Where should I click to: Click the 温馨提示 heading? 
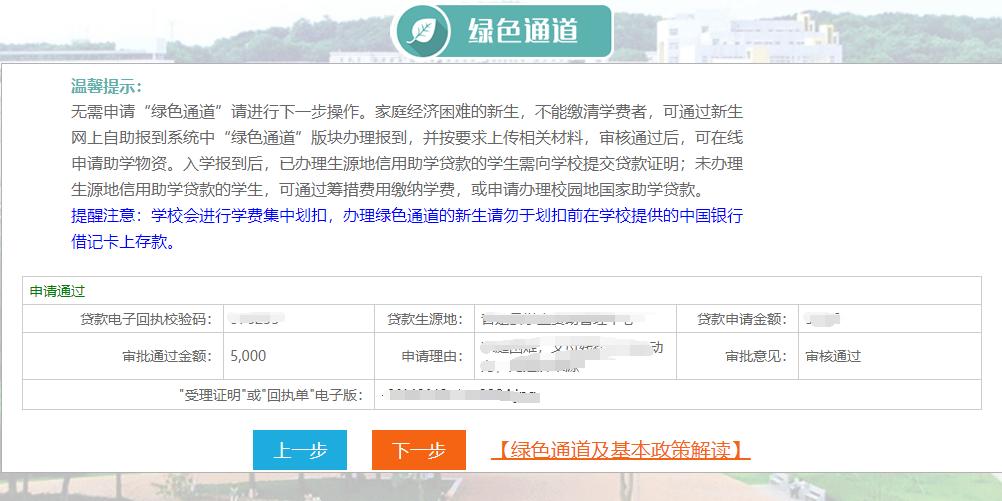click(x=106, y=86)
